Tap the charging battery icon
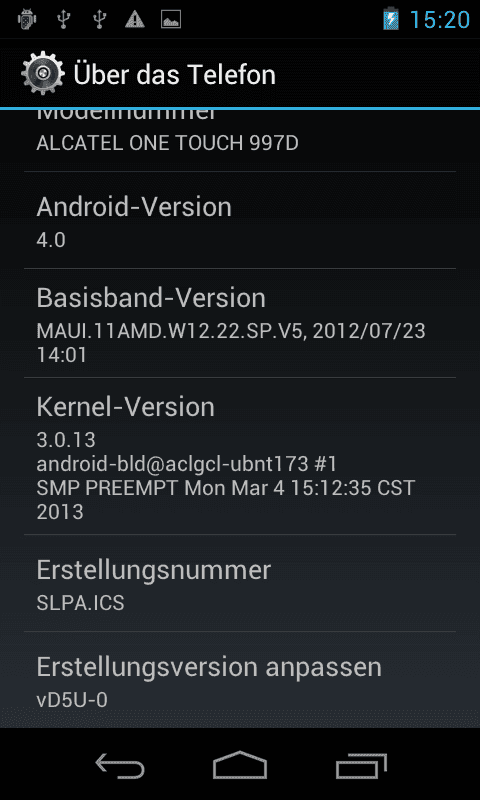 pos(391,20)
